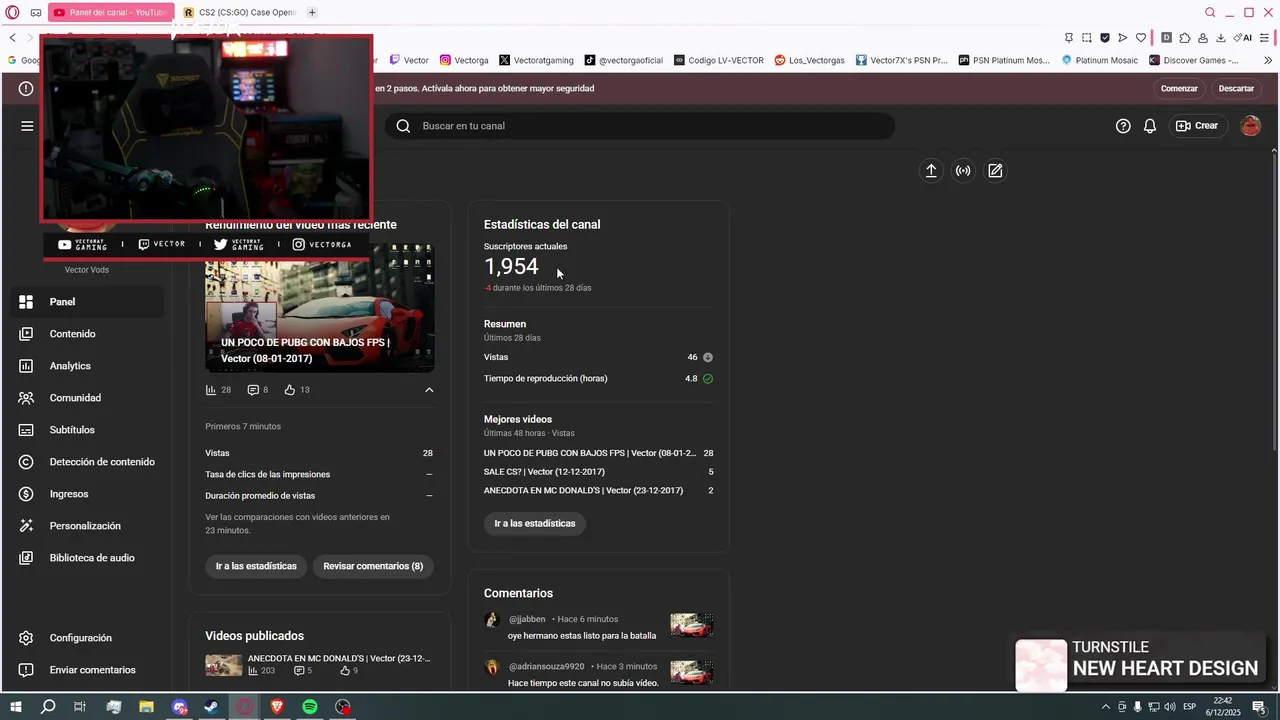Click the Comenzar button in security banner

click(1179, 88)
